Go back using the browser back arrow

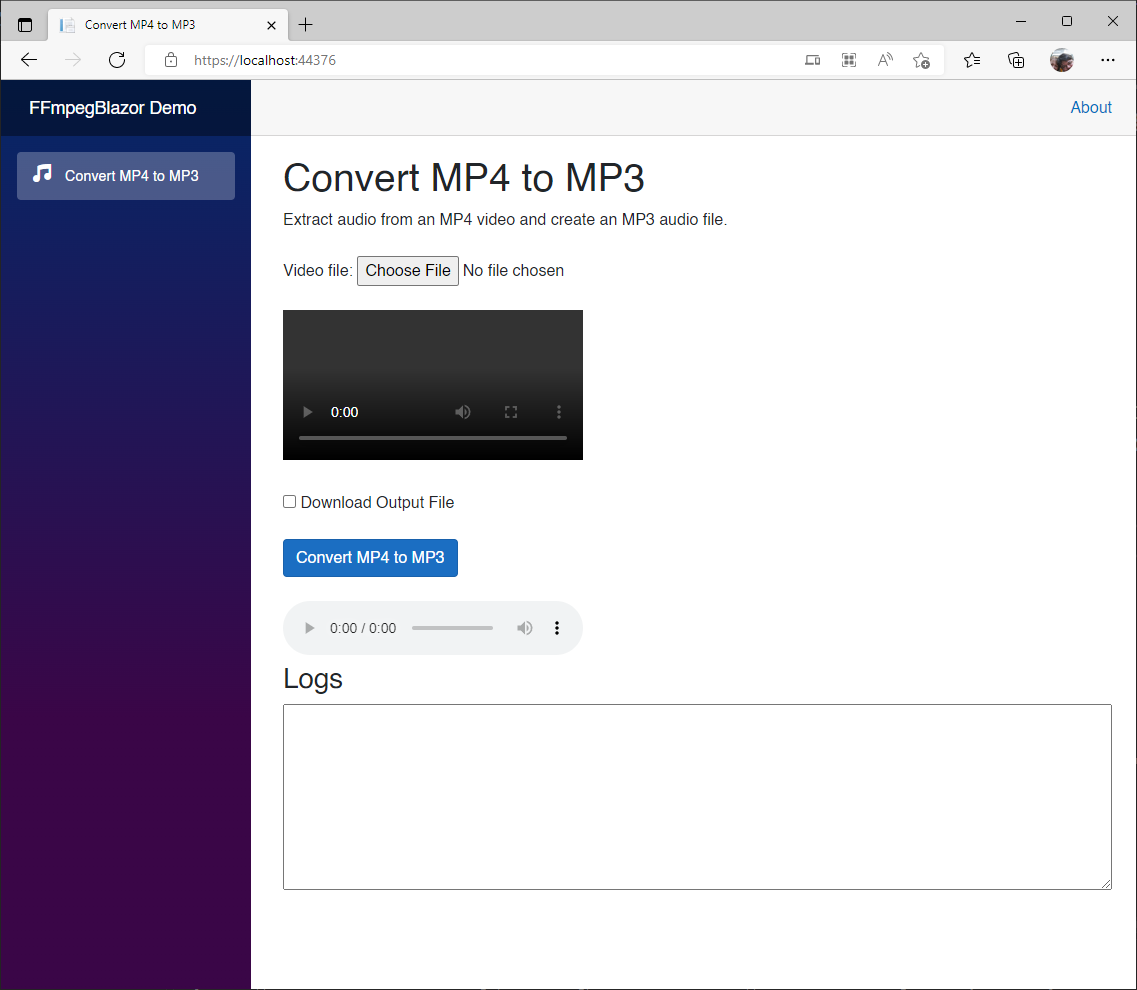click(x=29, y=60)
